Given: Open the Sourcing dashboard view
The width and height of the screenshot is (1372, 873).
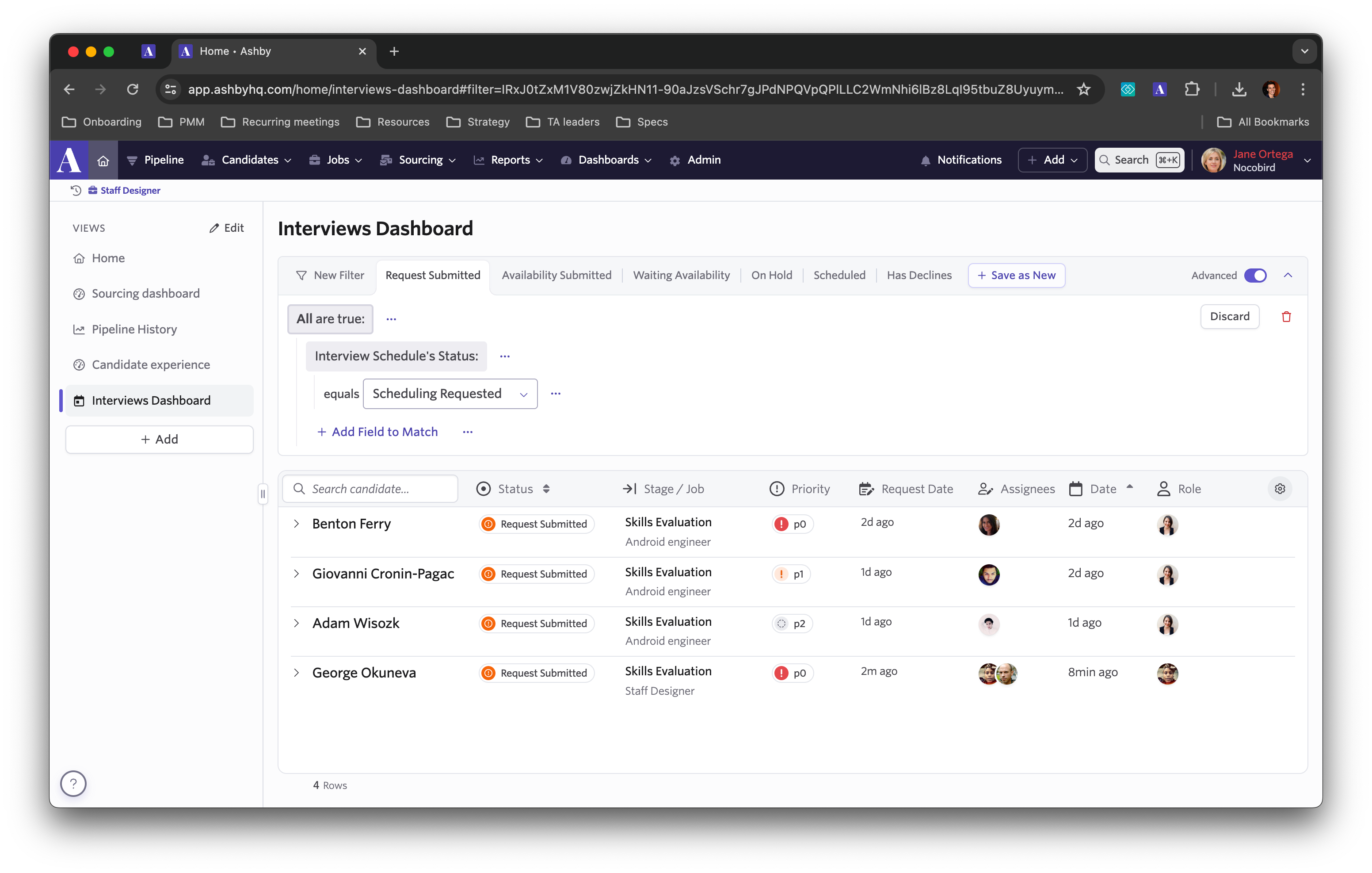Looking at the screenshot, I should [146, 293].
